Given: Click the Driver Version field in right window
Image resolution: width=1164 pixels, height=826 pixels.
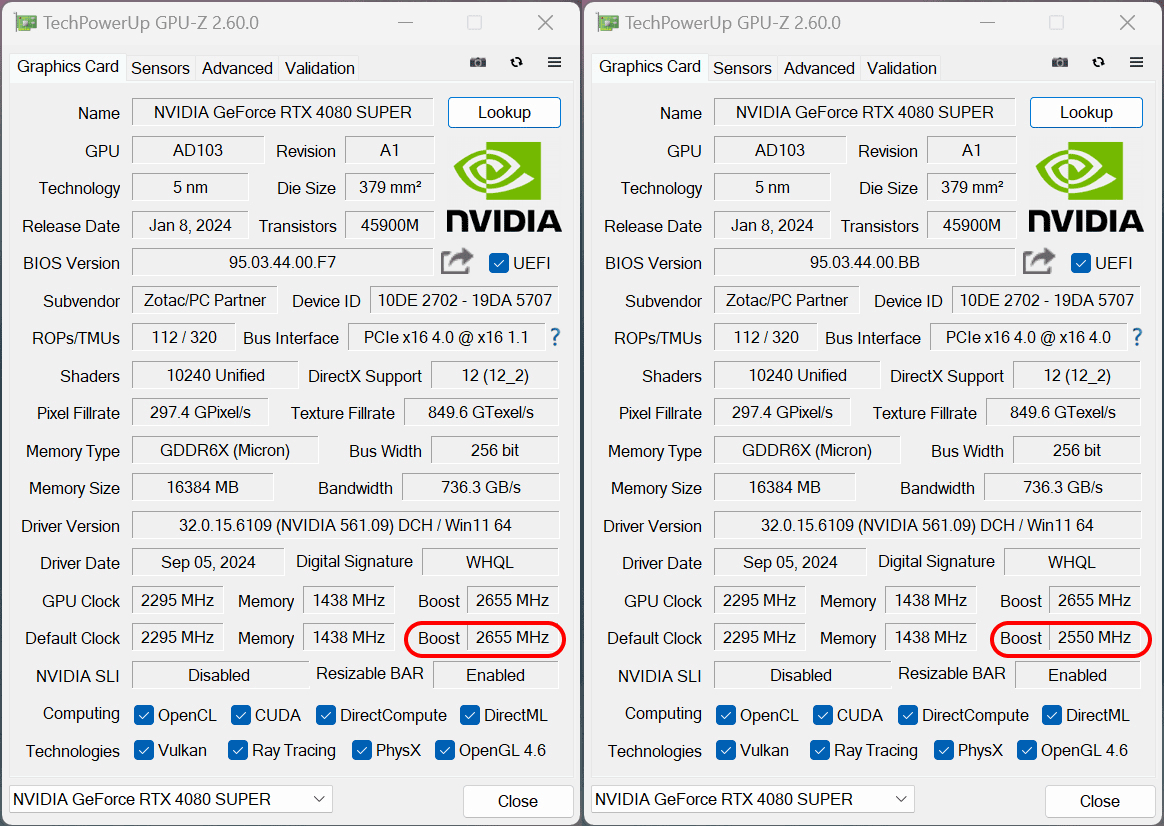Looking at the screenshot, I should pyautogui.click(x=927, y=525).
